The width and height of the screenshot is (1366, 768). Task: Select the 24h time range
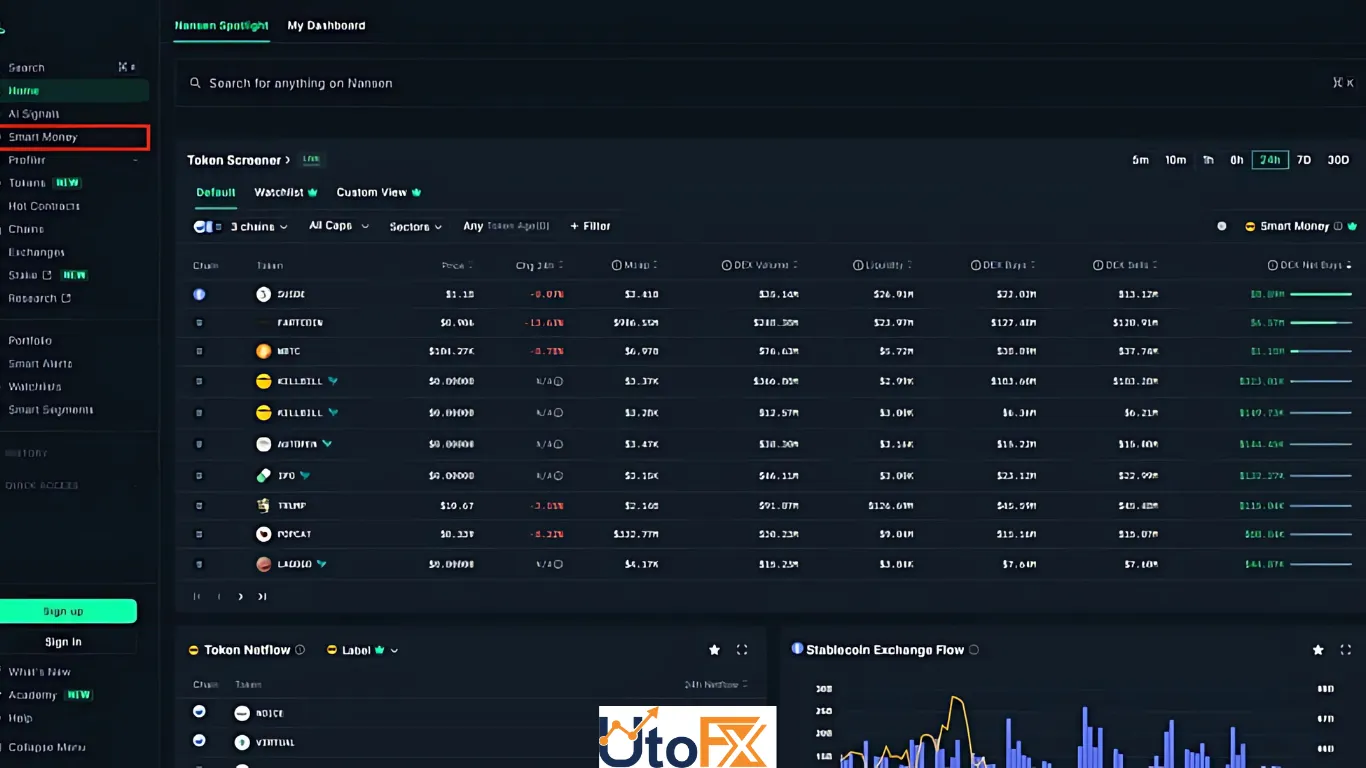[1270, 160]
